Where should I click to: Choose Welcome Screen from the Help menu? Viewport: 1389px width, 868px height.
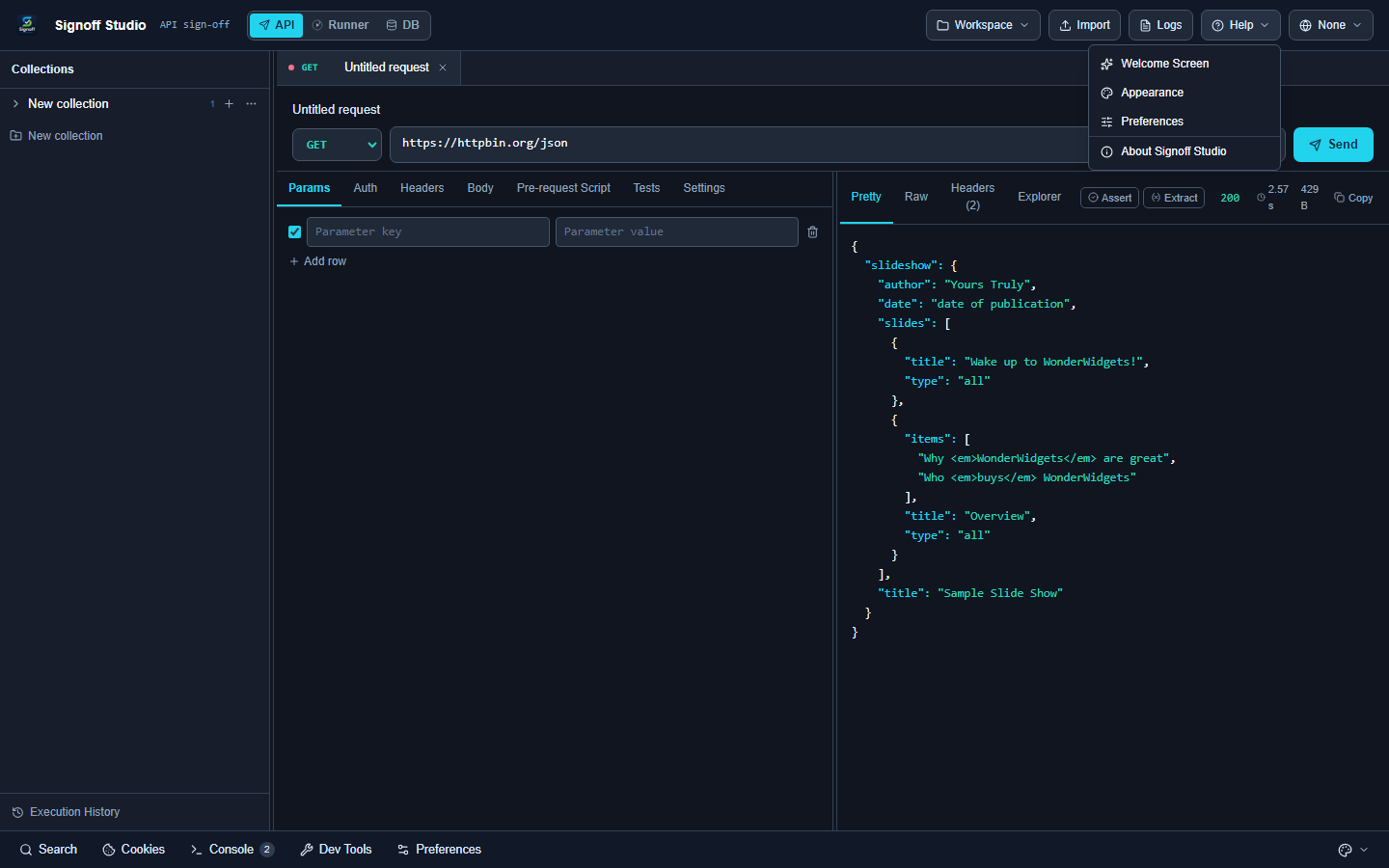click(x=1185, y=64)
